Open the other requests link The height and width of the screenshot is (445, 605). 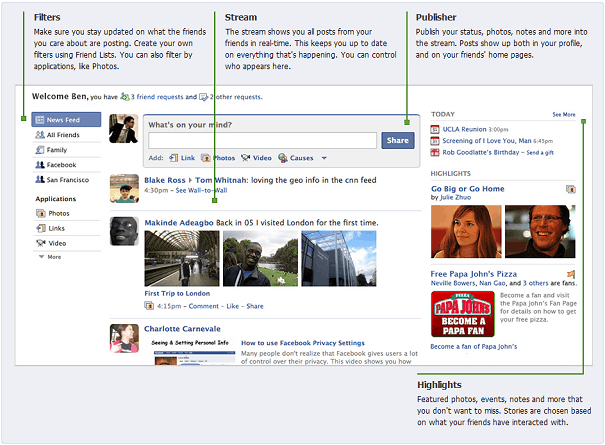[236, 97]
